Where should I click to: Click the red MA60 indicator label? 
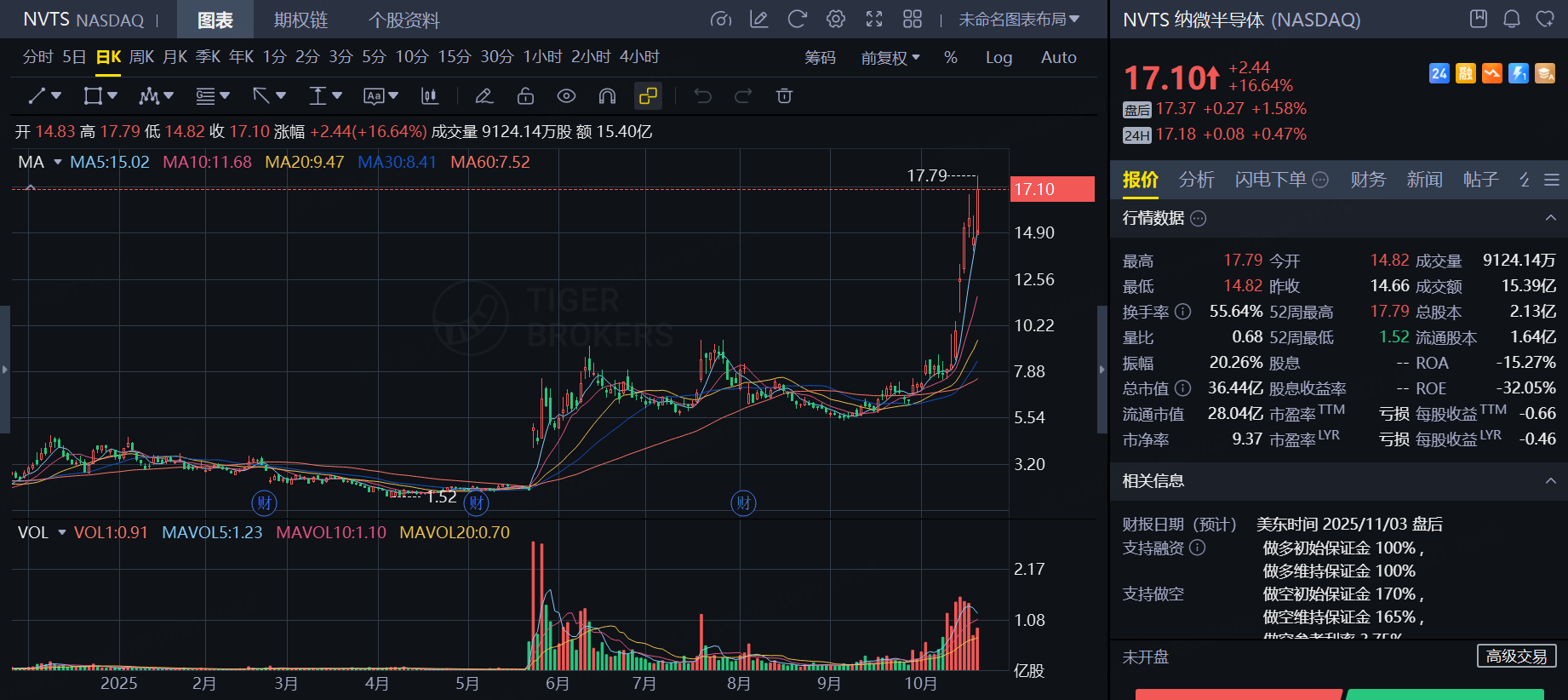tap(489, 162)
